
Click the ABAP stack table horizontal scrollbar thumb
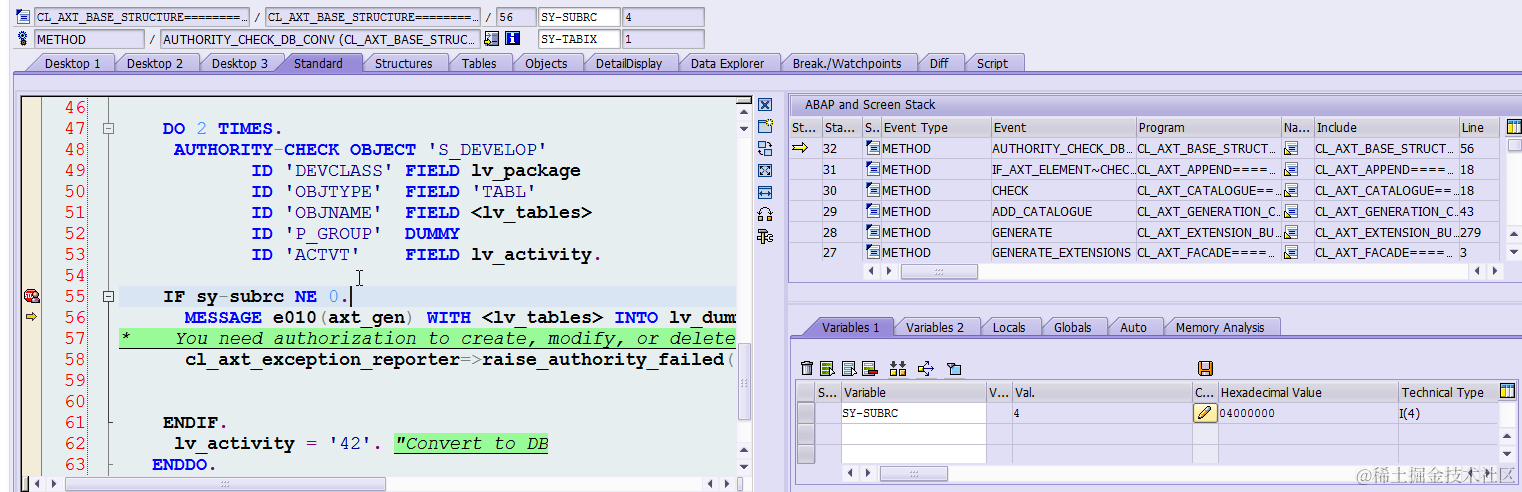[939, 271]
